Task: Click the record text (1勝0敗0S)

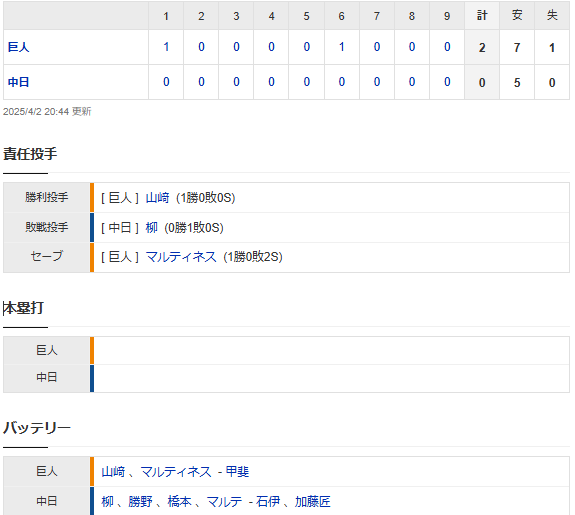Action: [x=205, y=198]
